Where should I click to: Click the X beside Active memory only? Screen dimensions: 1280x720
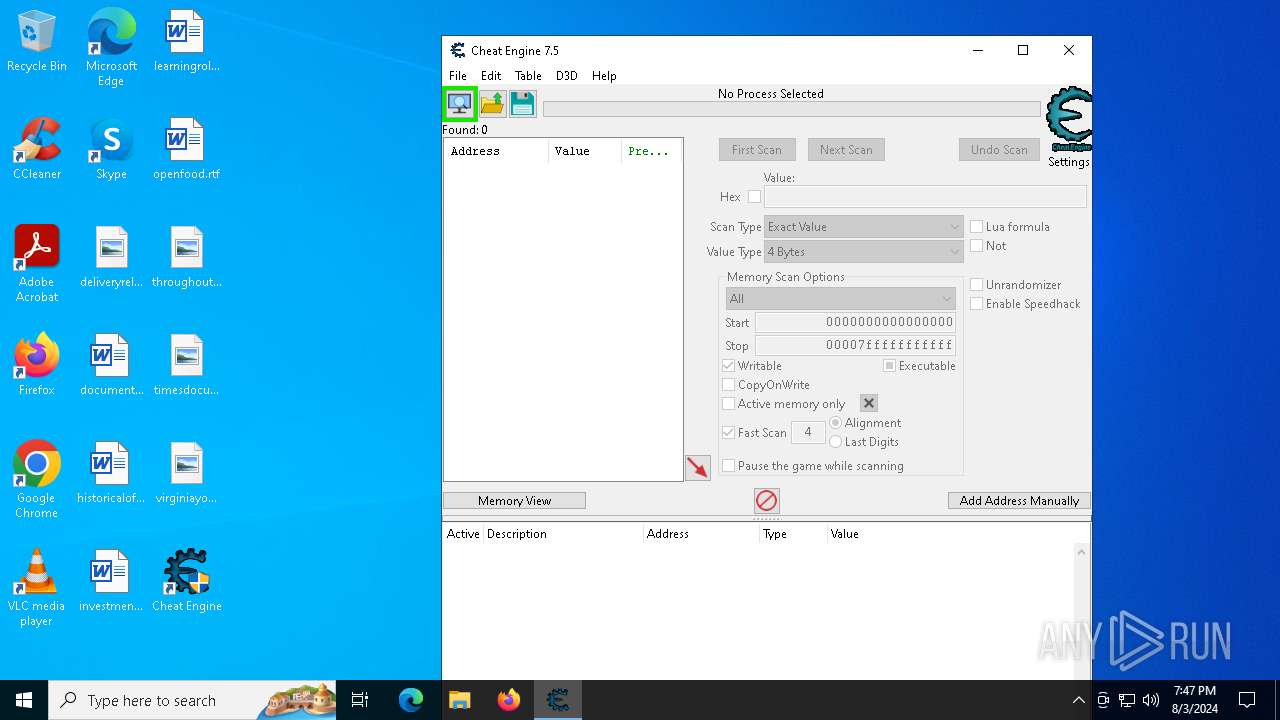(869, 403)
